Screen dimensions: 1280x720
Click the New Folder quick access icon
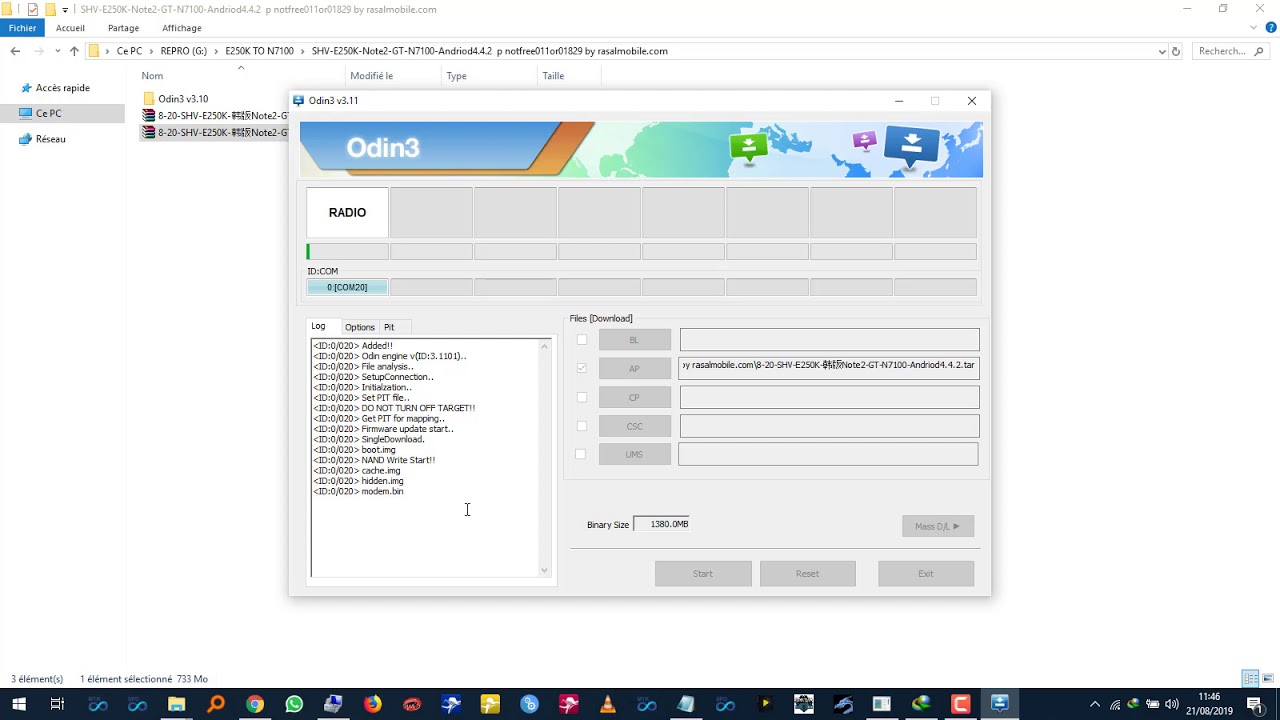(x=50, y=9)
